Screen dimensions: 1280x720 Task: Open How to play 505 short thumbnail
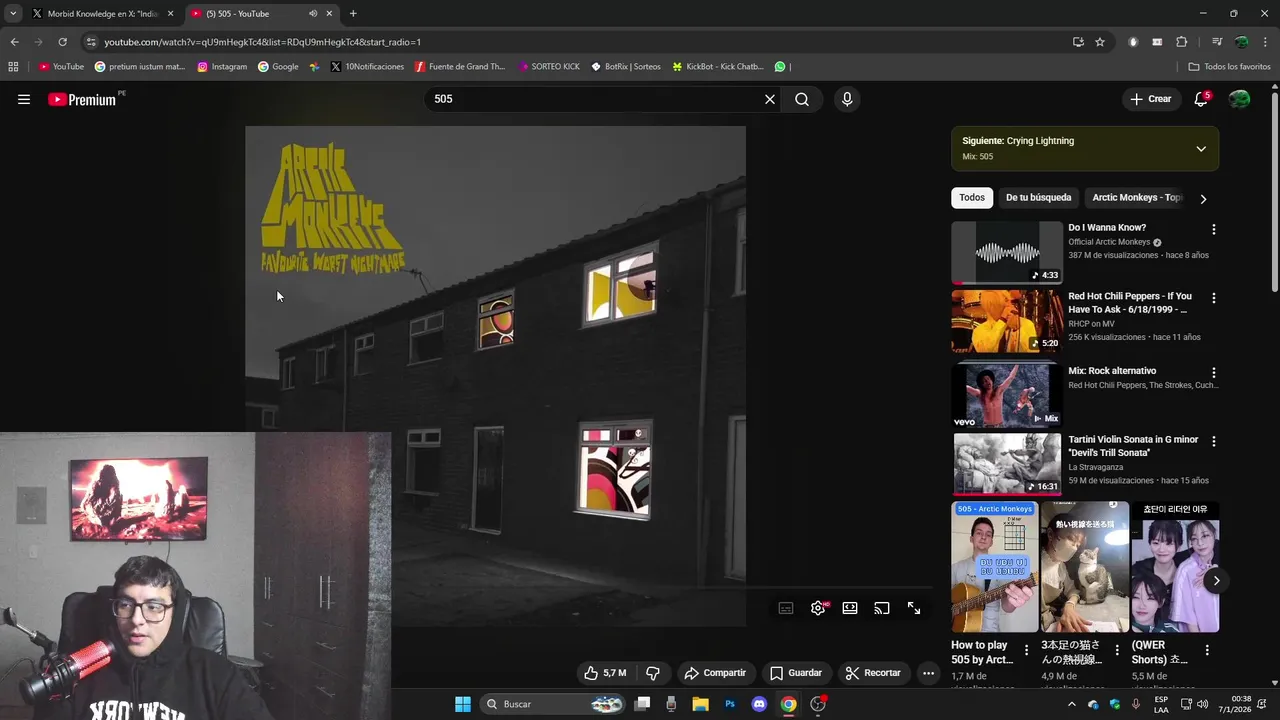995,567
